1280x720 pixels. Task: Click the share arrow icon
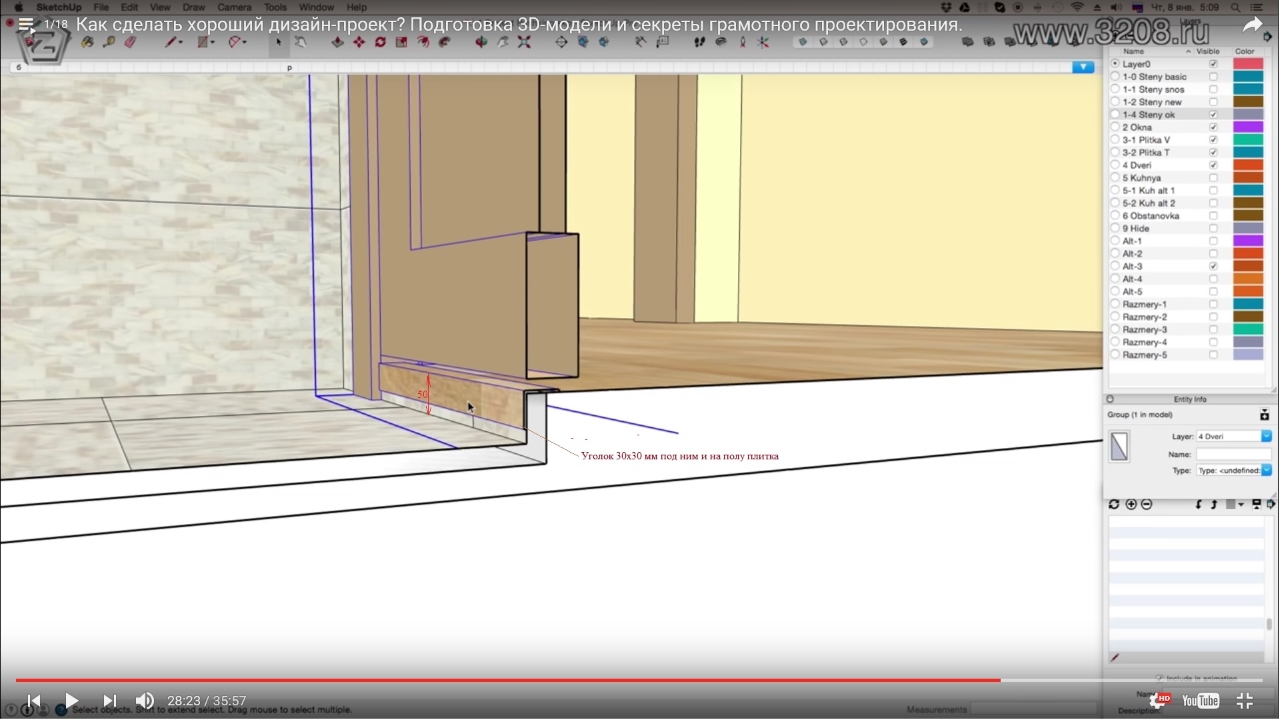click(x=1252, y=25)
